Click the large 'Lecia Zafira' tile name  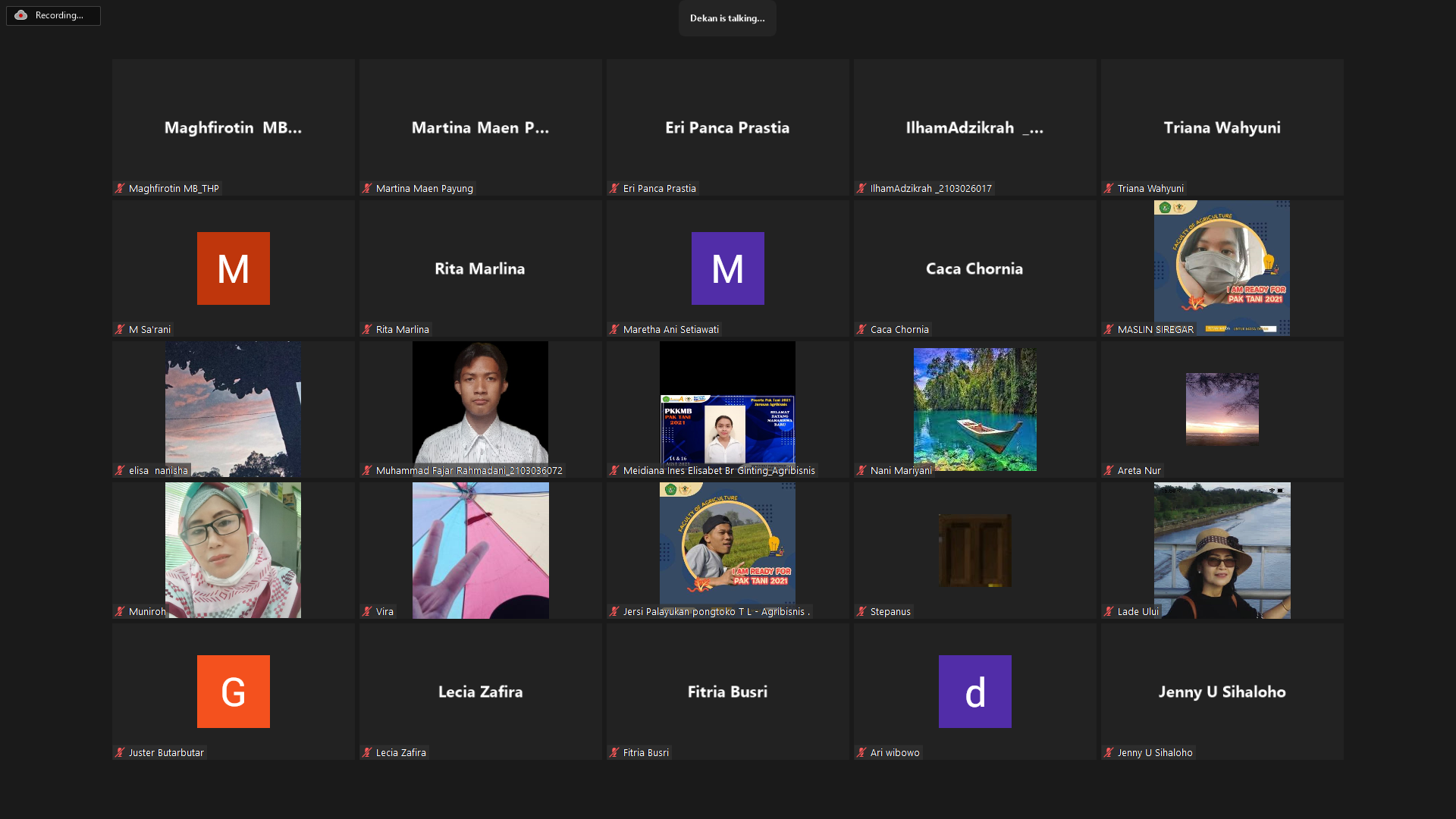[480, 692]
